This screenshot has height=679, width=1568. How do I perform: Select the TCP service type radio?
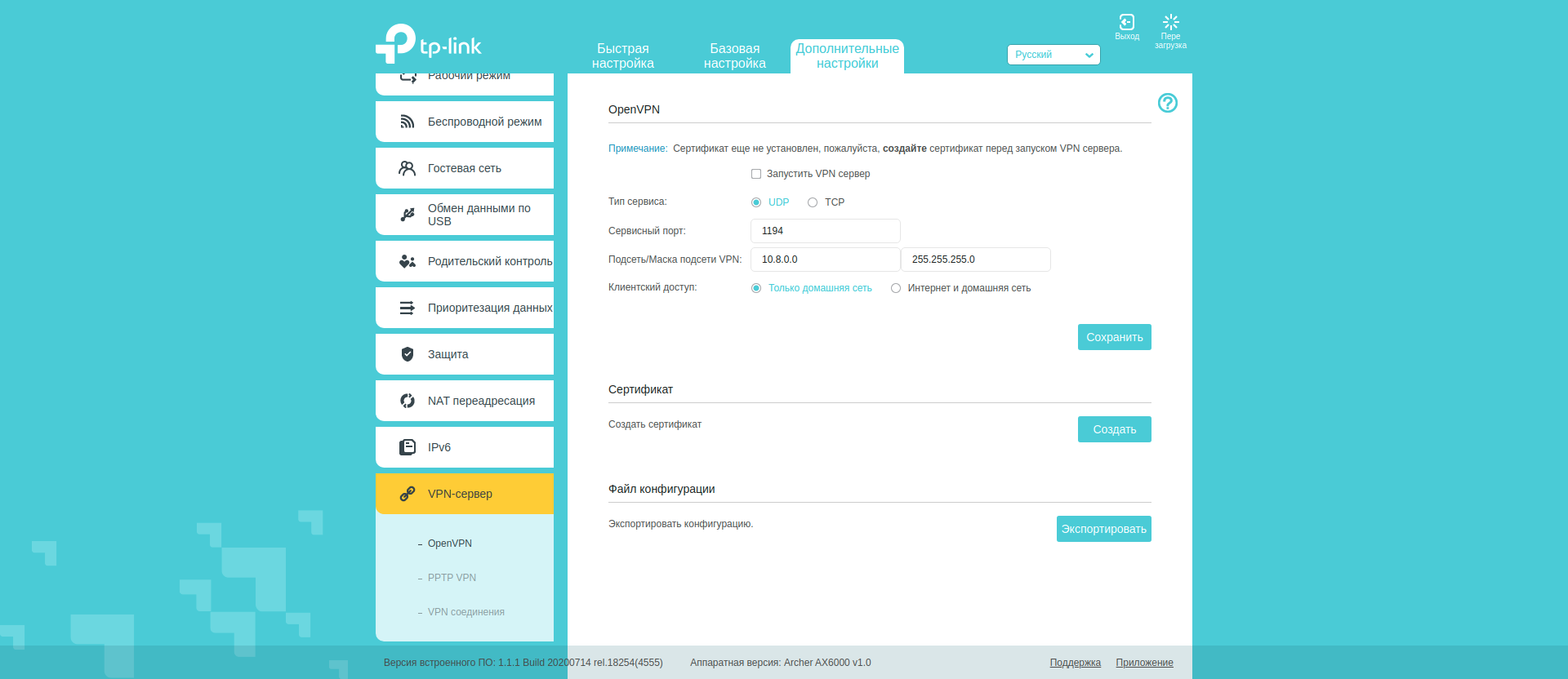point(813,202)
